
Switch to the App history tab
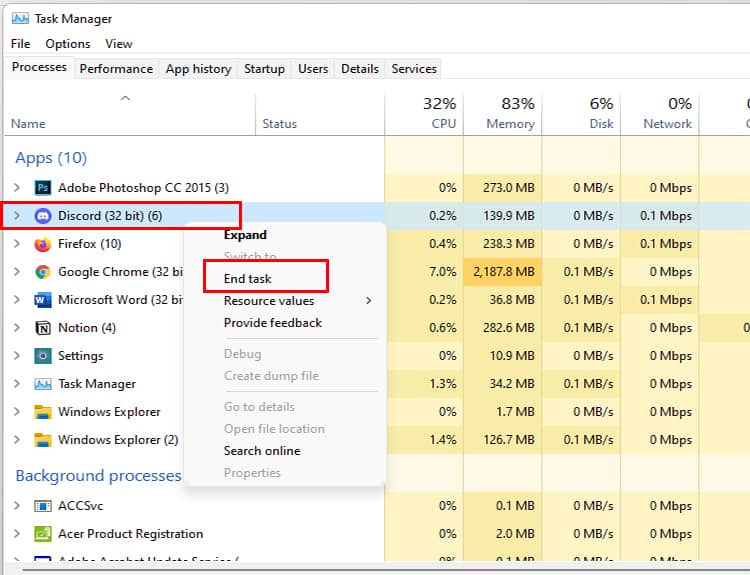pos(199,69)
